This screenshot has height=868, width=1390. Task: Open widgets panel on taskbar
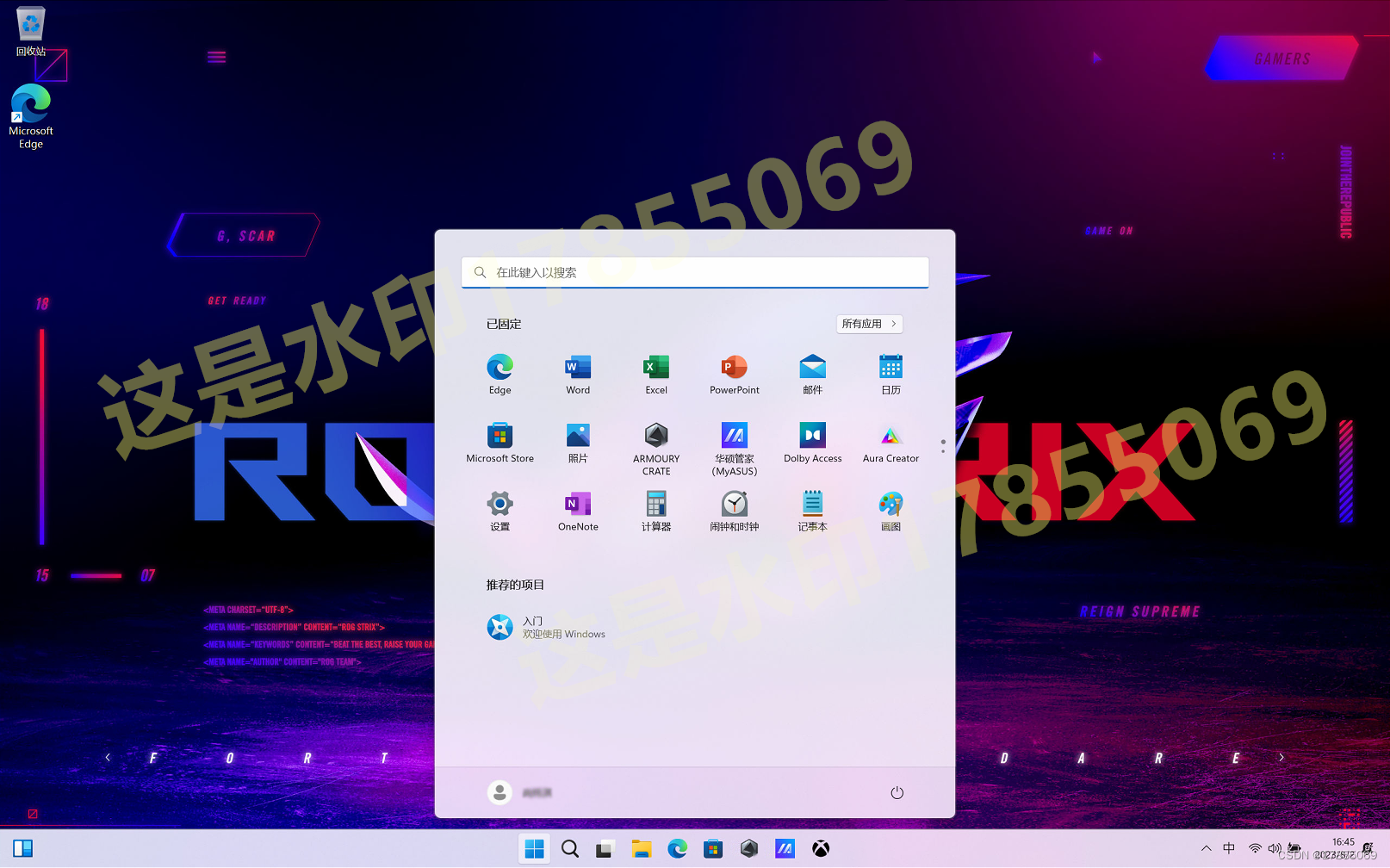coord(23,849)
